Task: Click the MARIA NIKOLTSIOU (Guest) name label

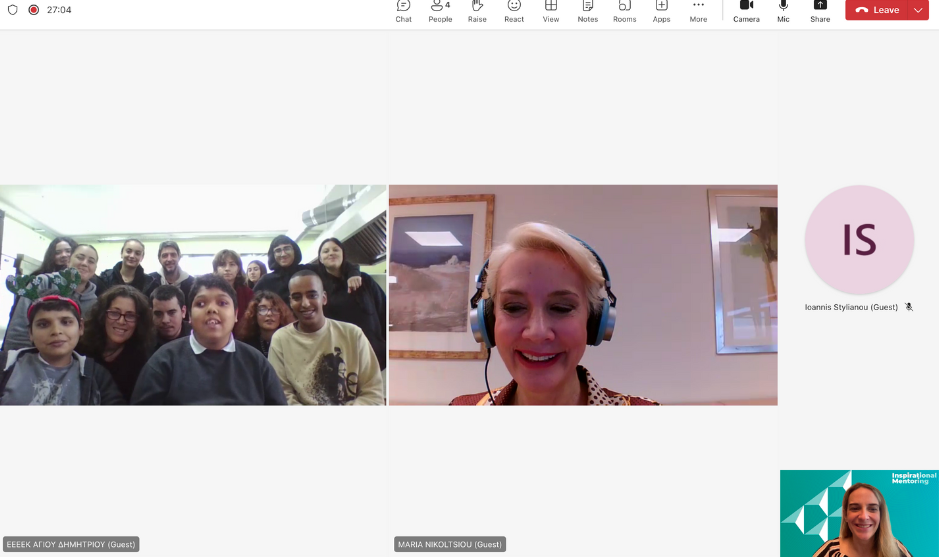Action: point(450,545)
